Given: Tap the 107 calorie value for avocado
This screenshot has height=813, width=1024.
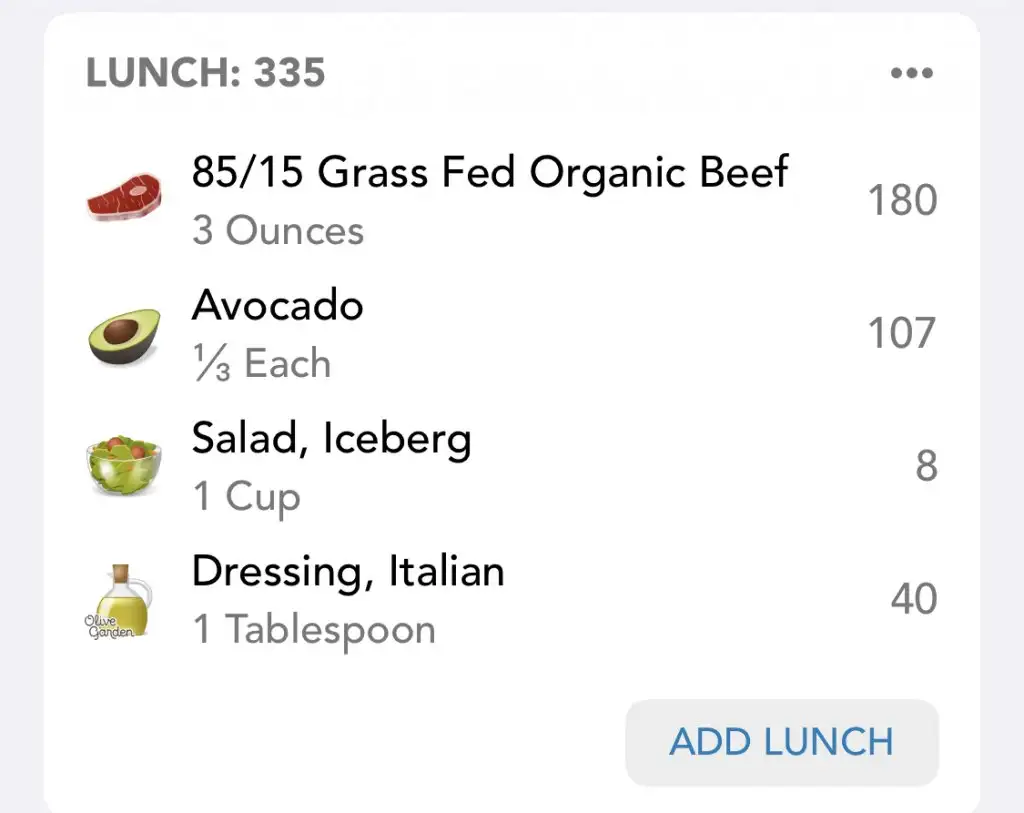Looking at the screenshot, I should coord(902,333).
